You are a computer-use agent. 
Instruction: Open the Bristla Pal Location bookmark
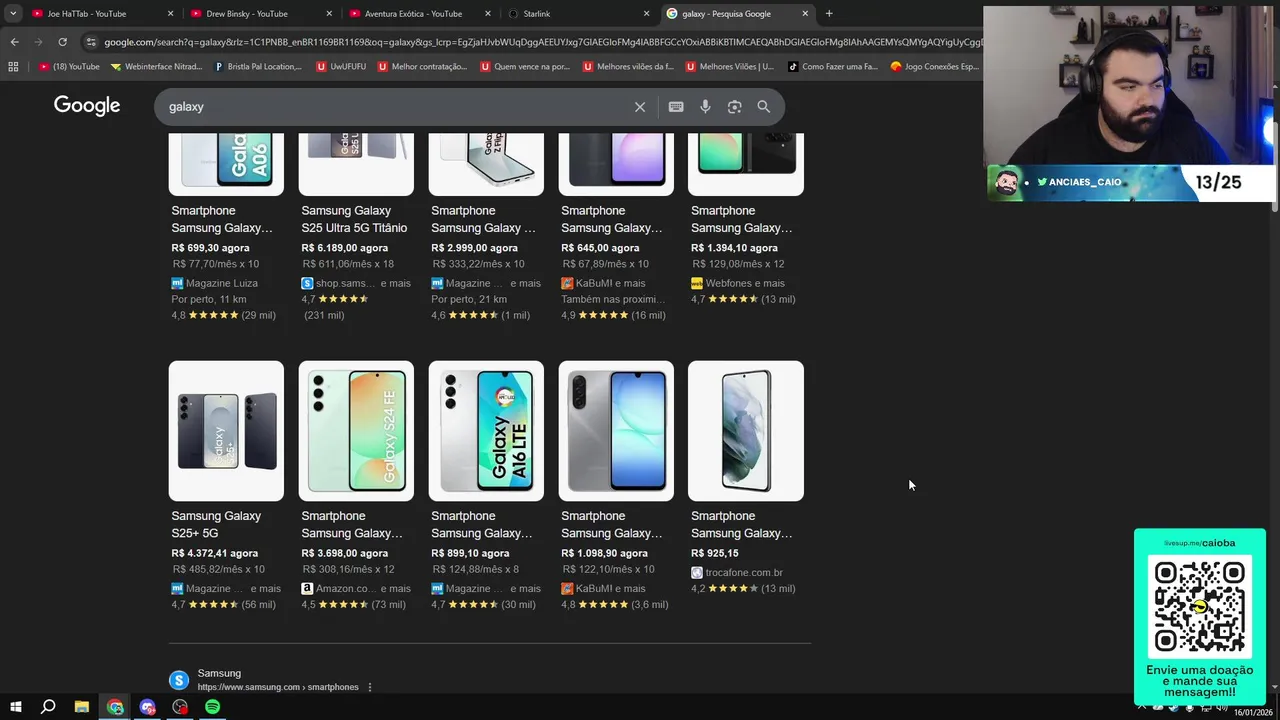[x=258, y=67]
